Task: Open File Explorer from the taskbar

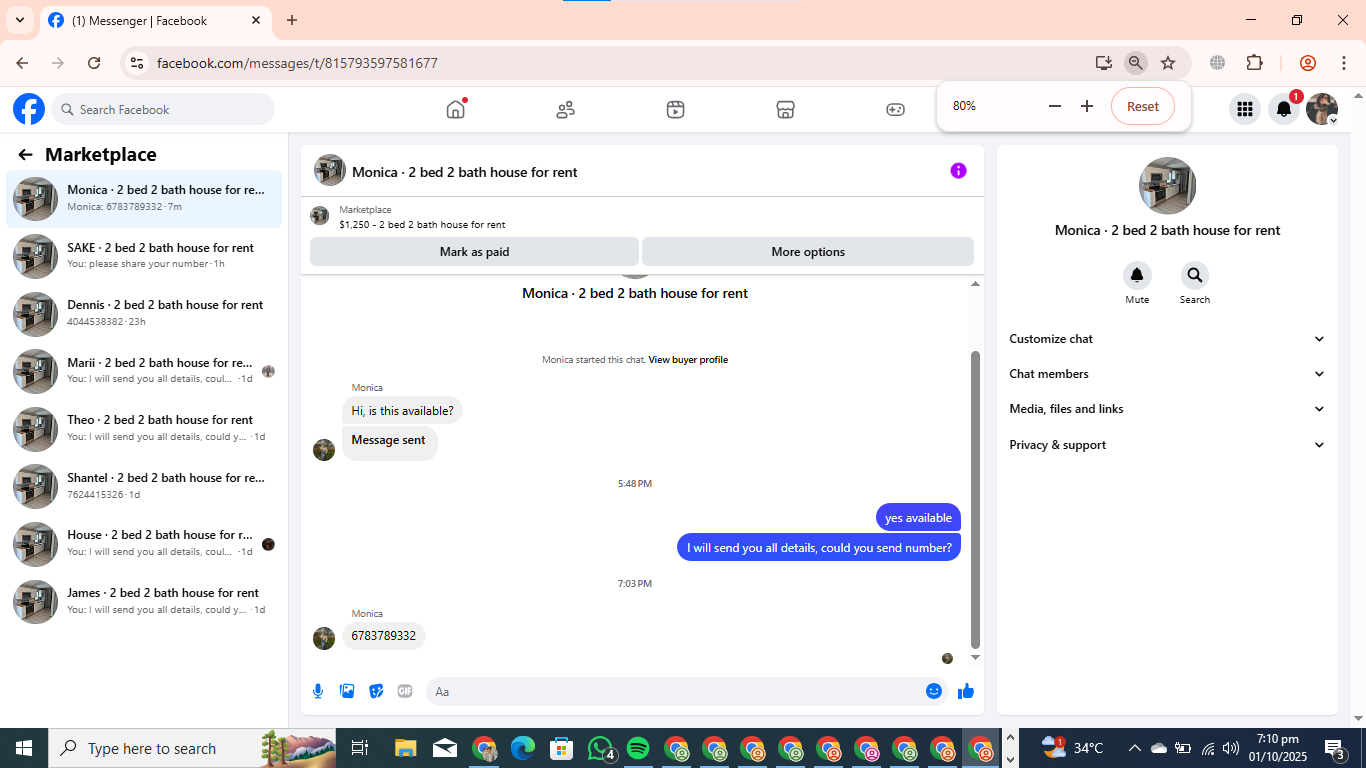Action: [405, 748]
